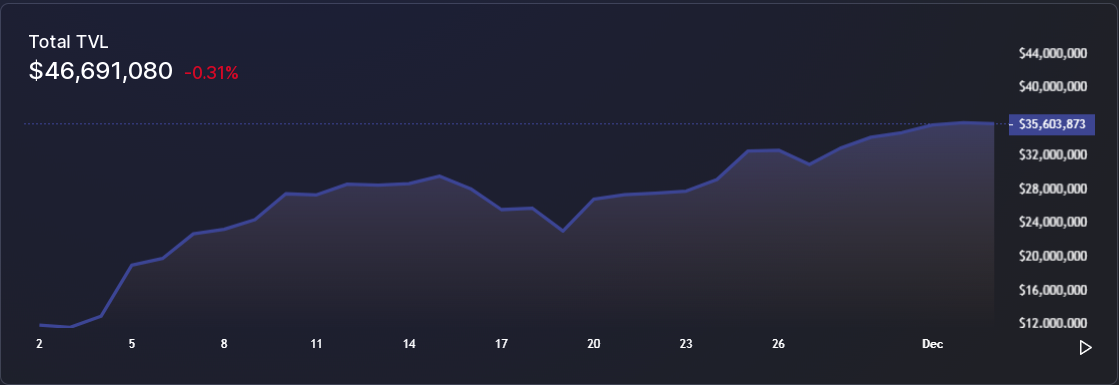The width and height of the screenshot is (1119, 385).
Task: Select the date 26 on the time axis
Action: (778, 344)
